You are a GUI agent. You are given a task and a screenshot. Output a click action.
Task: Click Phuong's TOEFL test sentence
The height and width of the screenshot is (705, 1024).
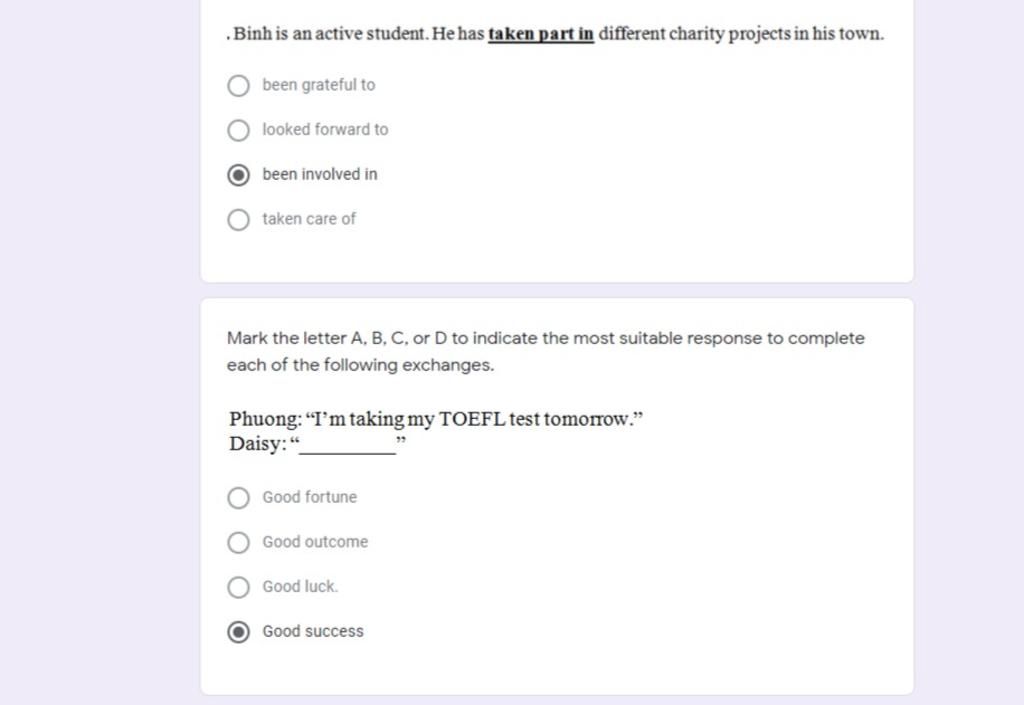(x=436, y=419)
